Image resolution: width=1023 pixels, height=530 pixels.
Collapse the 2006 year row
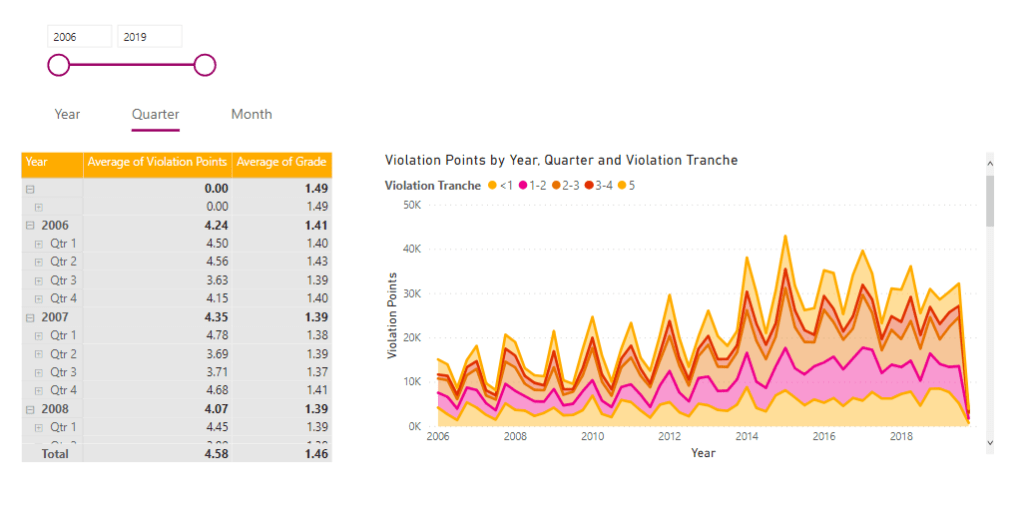[30, 225]
